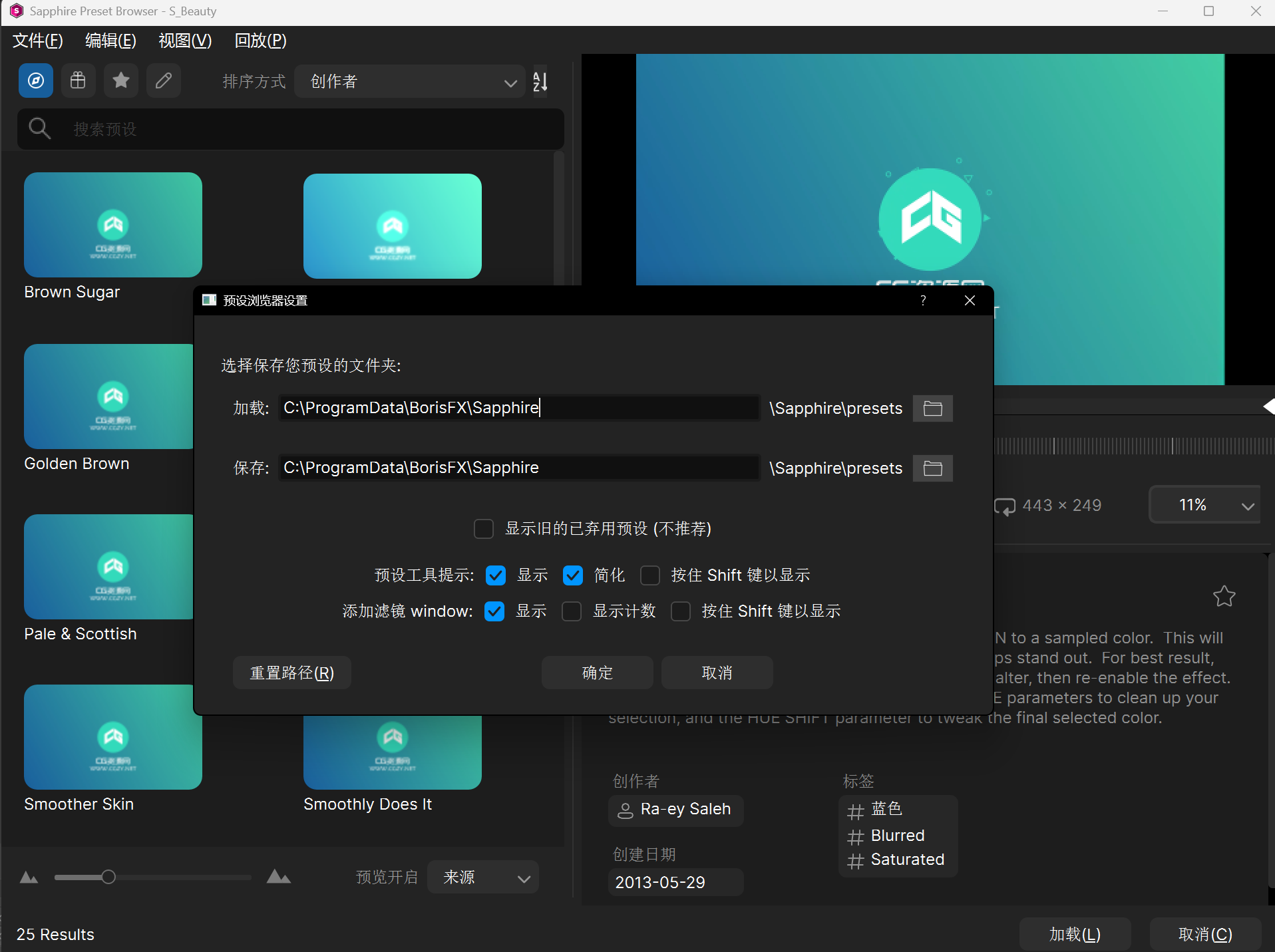This screenshot has height=952, width=1275.
Task: Open the 创作者 sort dropdown
Action: click(410, 81)
